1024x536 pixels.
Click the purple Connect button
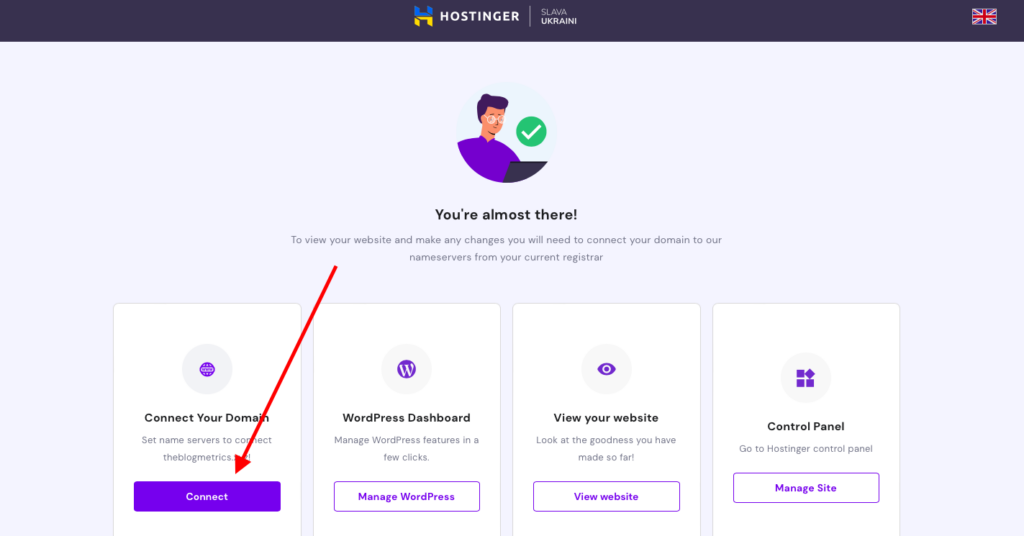click(x=207, y=496)
